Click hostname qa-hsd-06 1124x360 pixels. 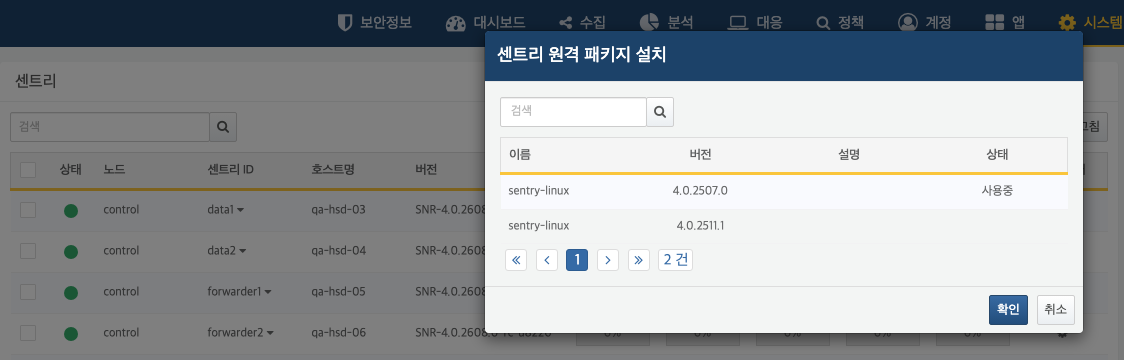pyautogui.click(x=338, y=333)
